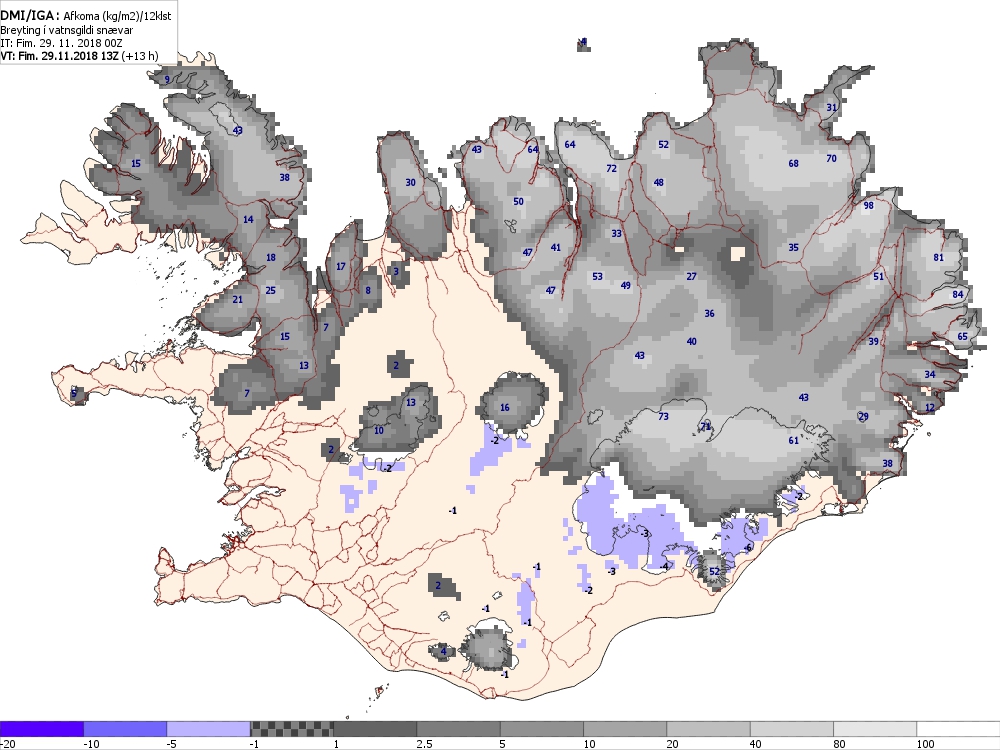Click the 'IT: Fim. 29. 11. 2018 00Z' line

[x=61, y=43]
